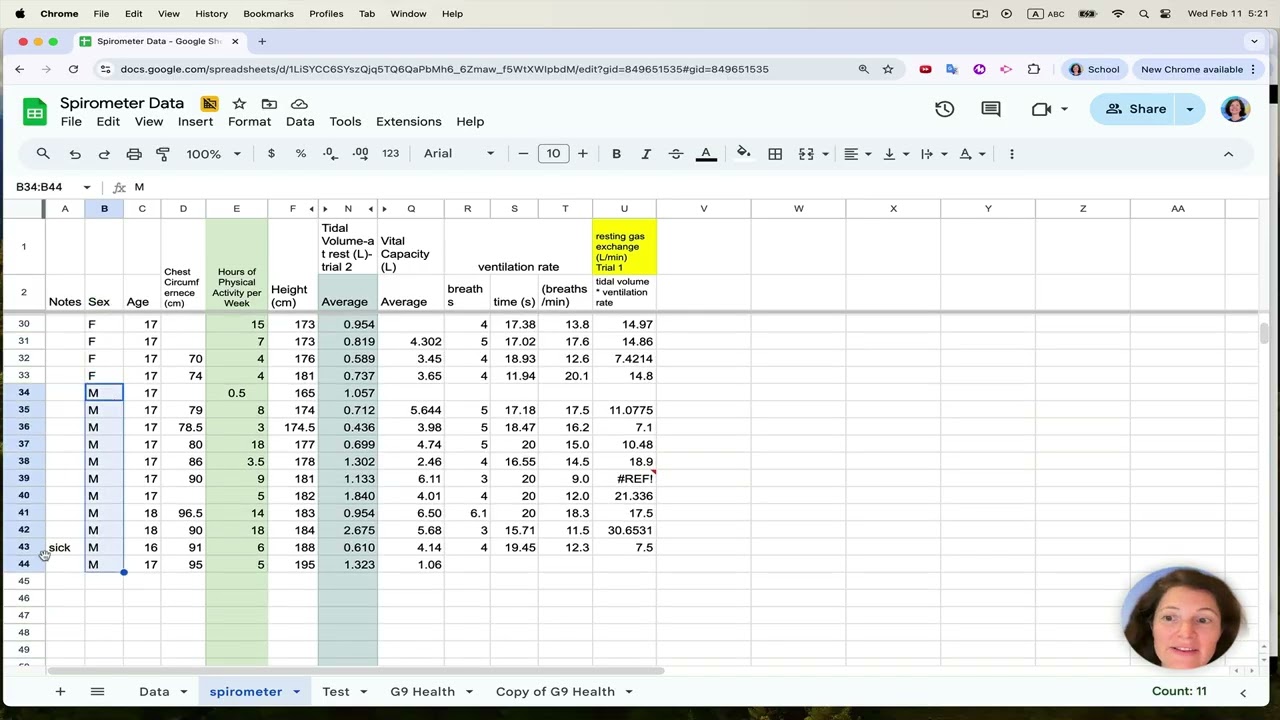Open the Format menu
Image resolution: width=1280 pixels, height=720 pixels.
tap(249, 121)
